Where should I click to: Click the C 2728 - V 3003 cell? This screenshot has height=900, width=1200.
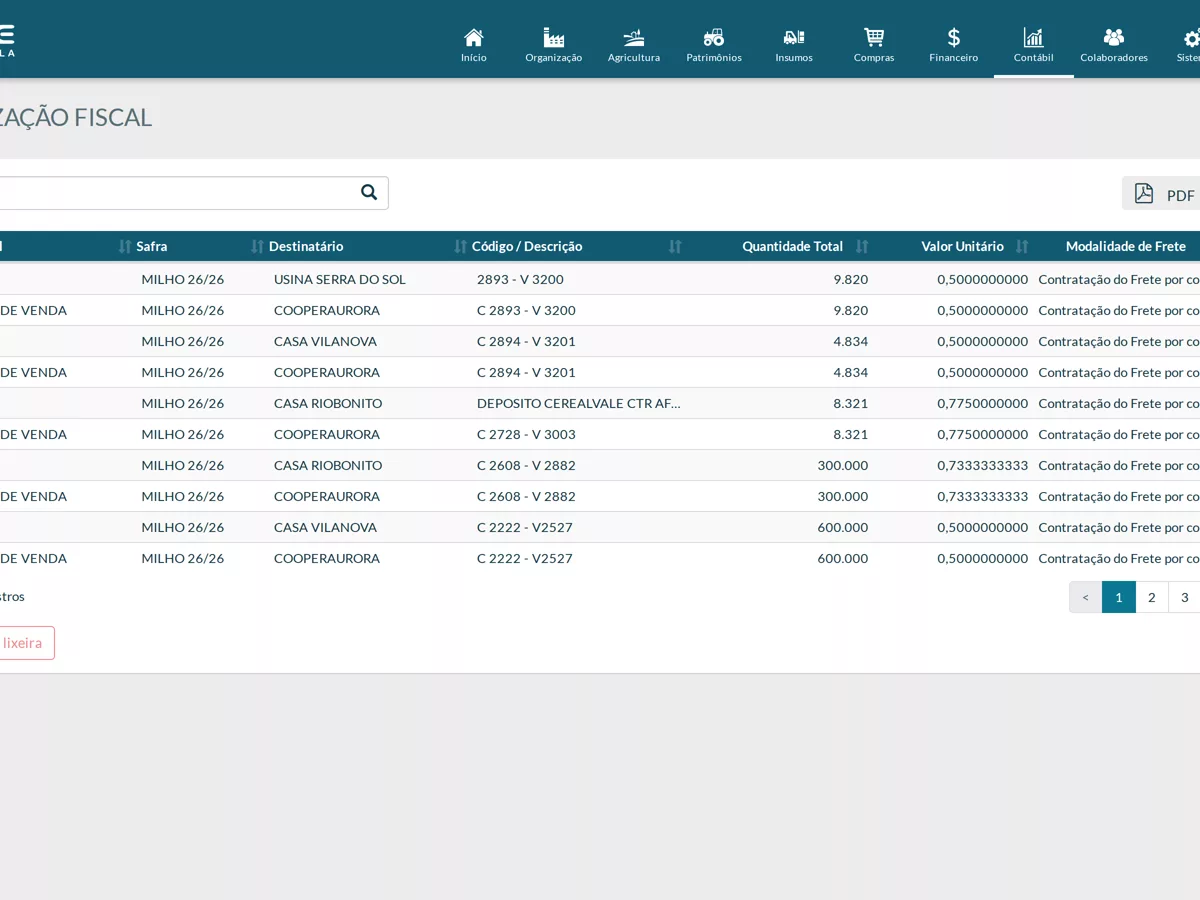[526, 434]
